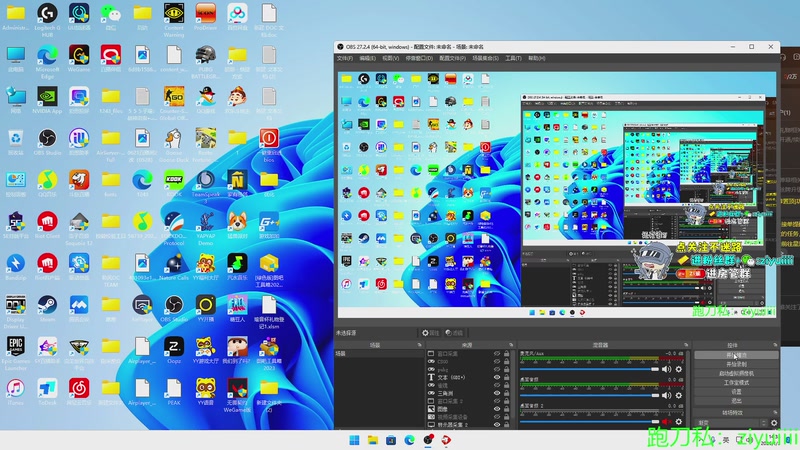Toggle lock on the 文本 (GDI+) source
The width and height of the screenshot is (800, 450).
pos(507,377)
